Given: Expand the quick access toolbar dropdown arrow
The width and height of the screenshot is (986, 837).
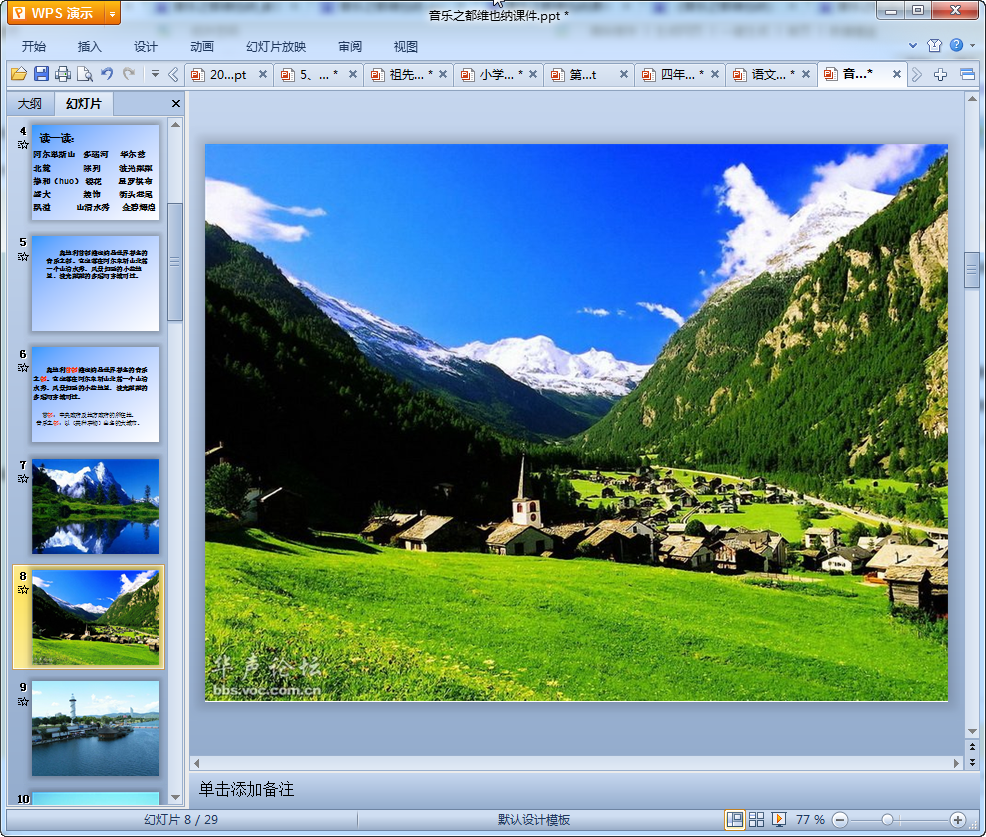Looking at the screenshot, I should pyautogui.click(x=155, y=74).
